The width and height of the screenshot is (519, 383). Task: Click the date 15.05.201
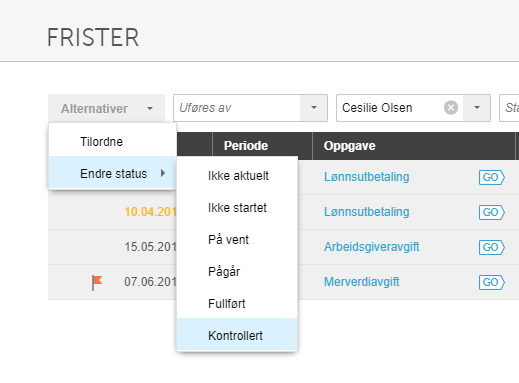[x=150, y=247]
